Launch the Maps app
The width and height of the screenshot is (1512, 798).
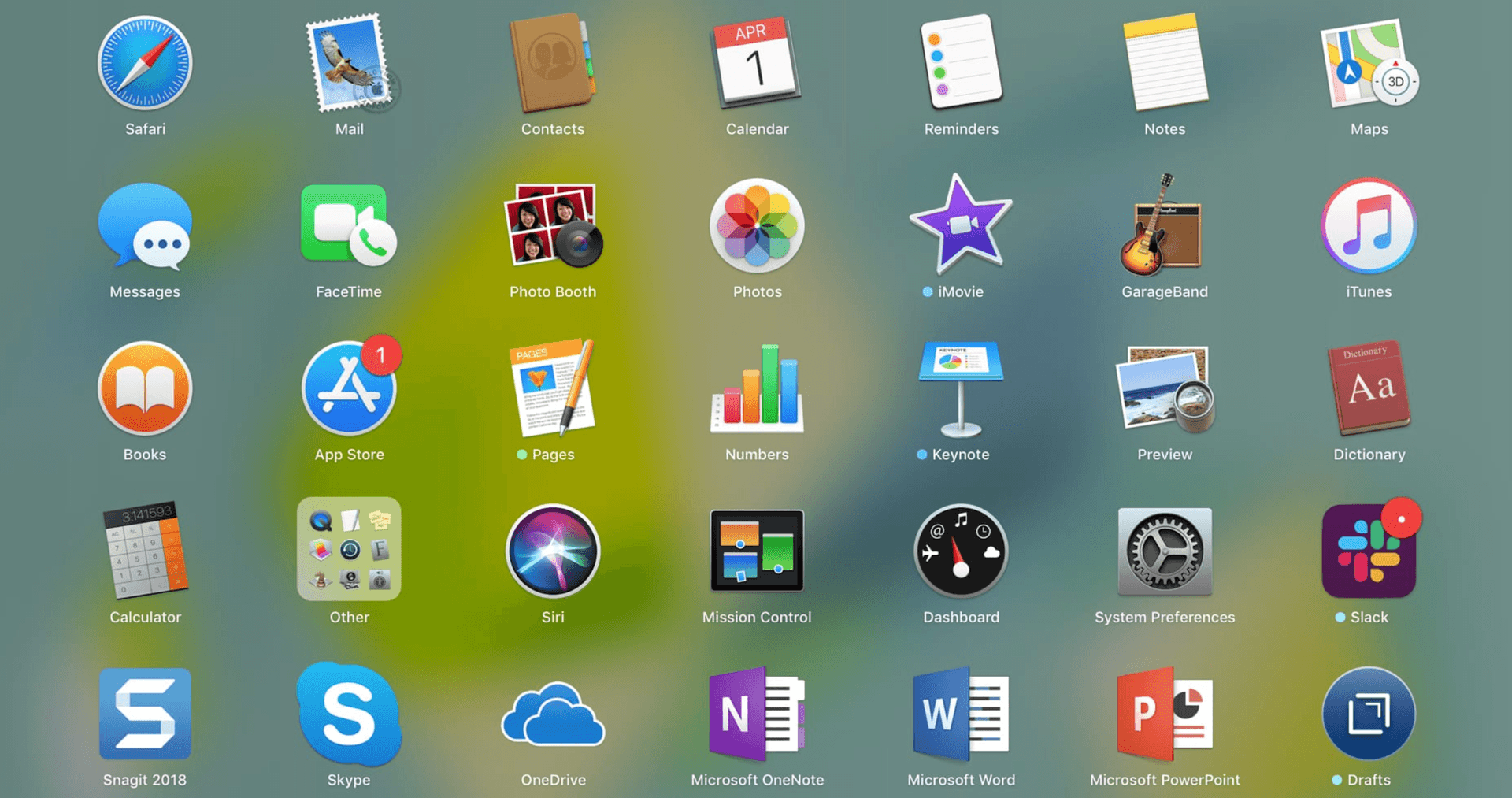pyautogui.click(x=1369, y=63)
